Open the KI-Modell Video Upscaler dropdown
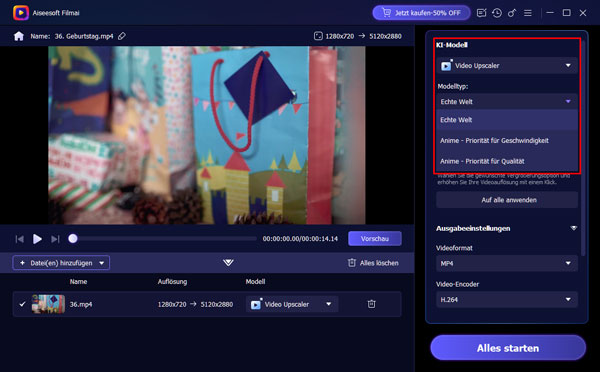The image size is (600, 372). point(507,65)
